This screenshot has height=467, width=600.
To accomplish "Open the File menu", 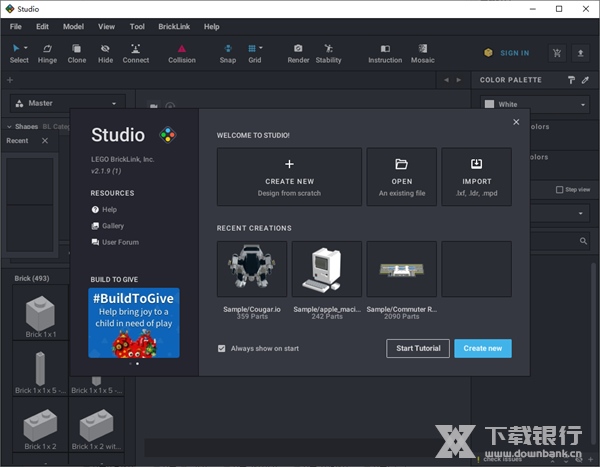I will [x=16, y=26].
